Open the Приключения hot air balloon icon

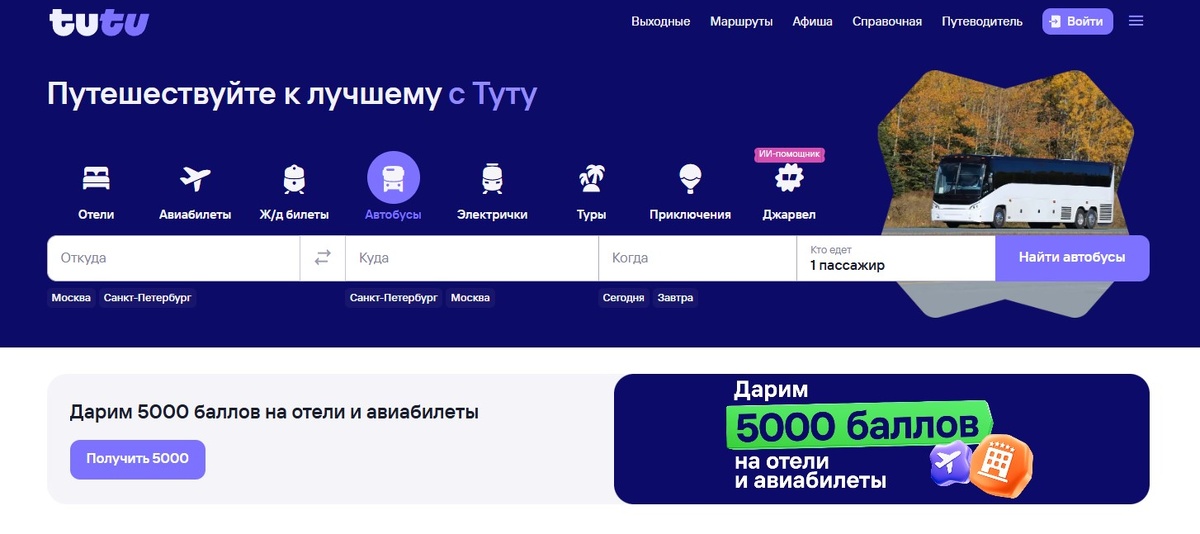[x=690, y=178]
